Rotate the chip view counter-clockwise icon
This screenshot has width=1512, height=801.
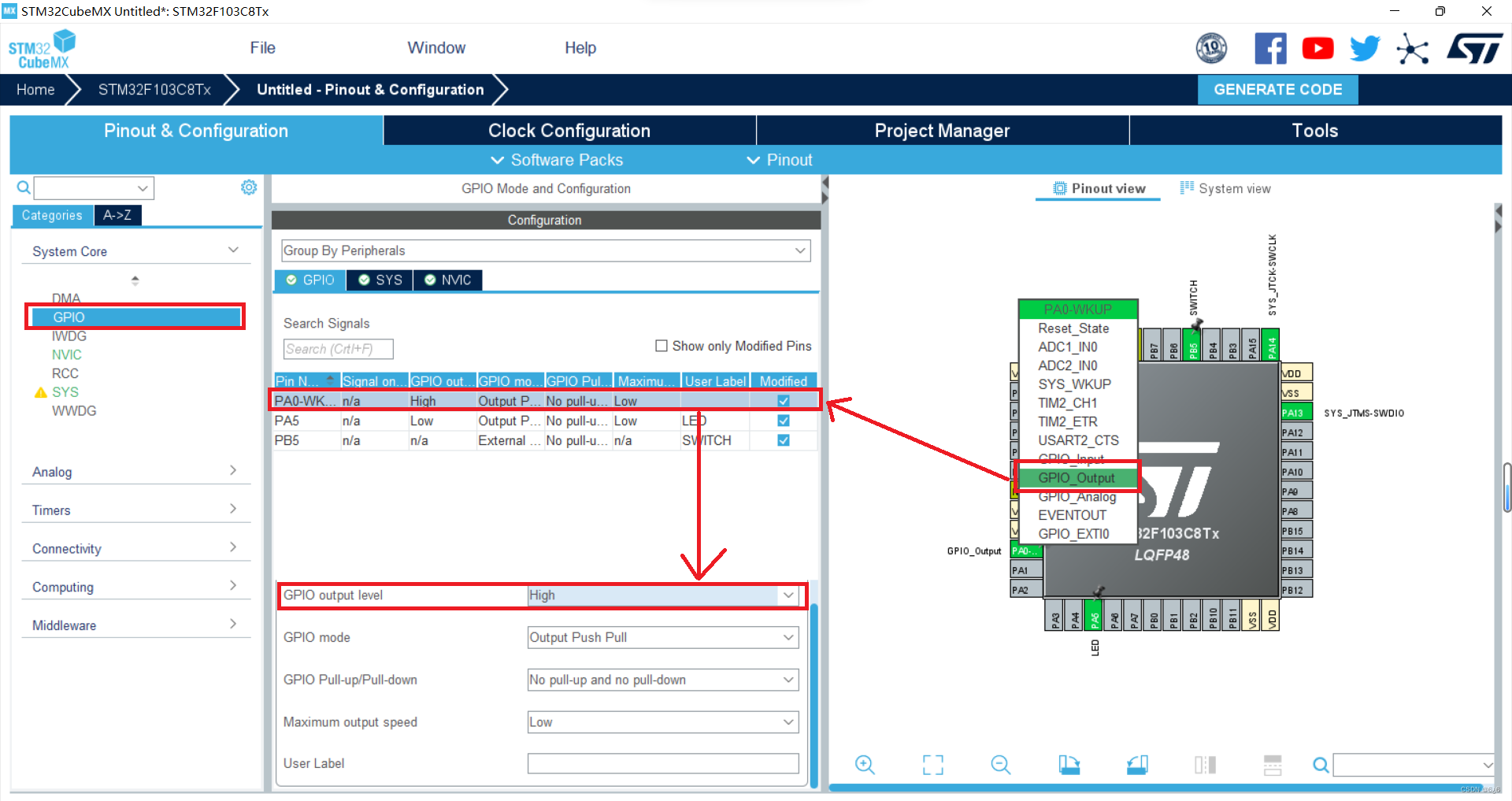[1136, 764]
